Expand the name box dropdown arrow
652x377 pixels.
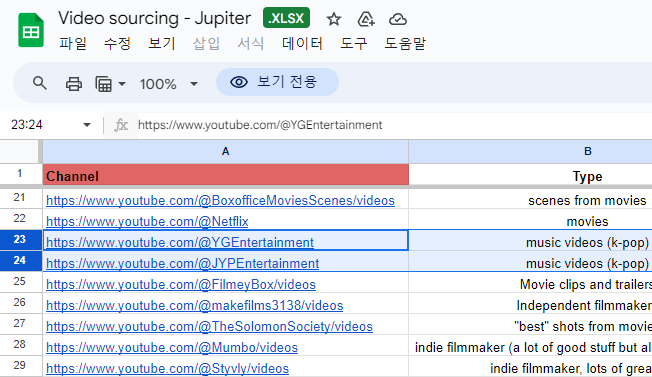86,125
